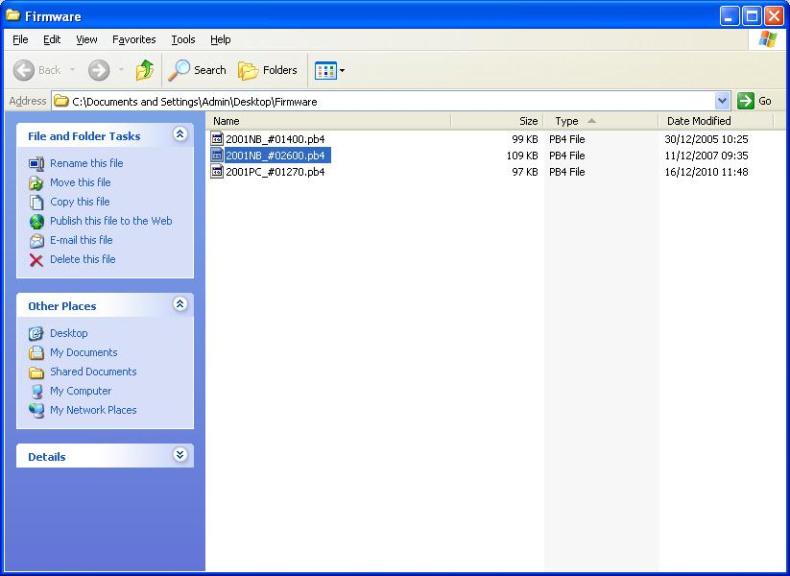Click the My Computer icon in Other Places
This screenshot has height=576, width=790.
[37, 391]
